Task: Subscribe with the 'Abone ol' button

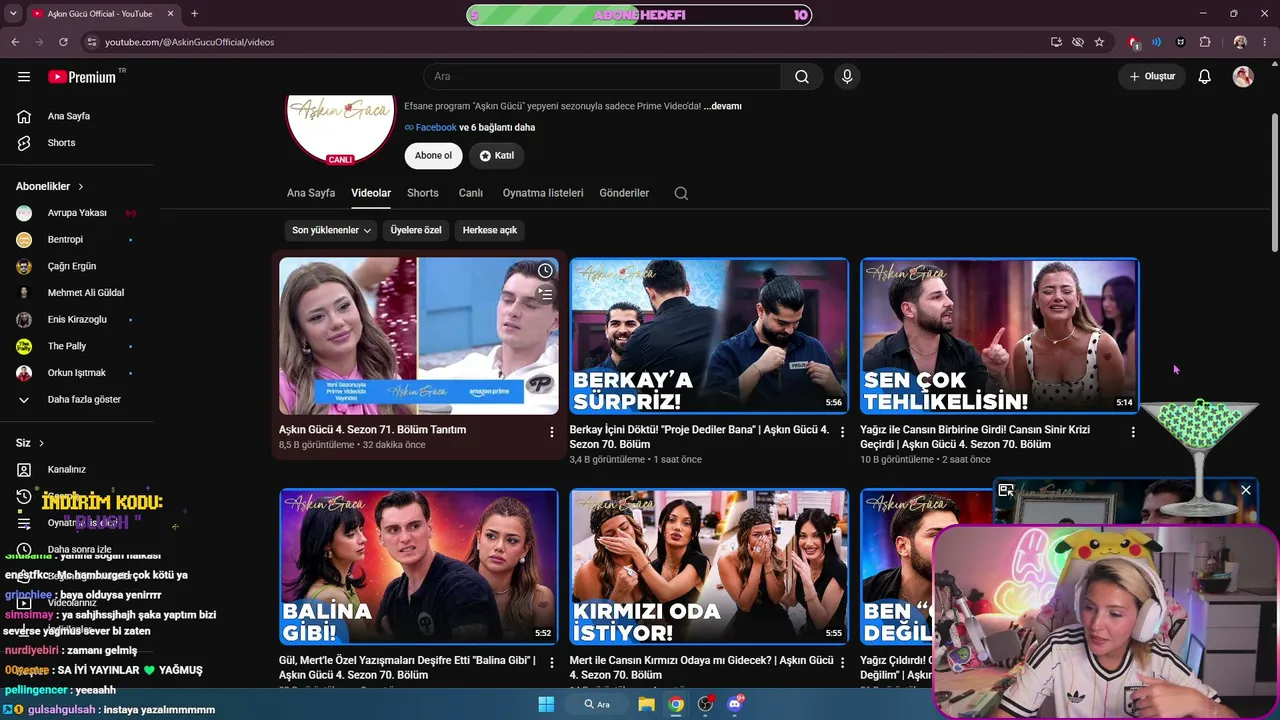Action: coord(433,156)
